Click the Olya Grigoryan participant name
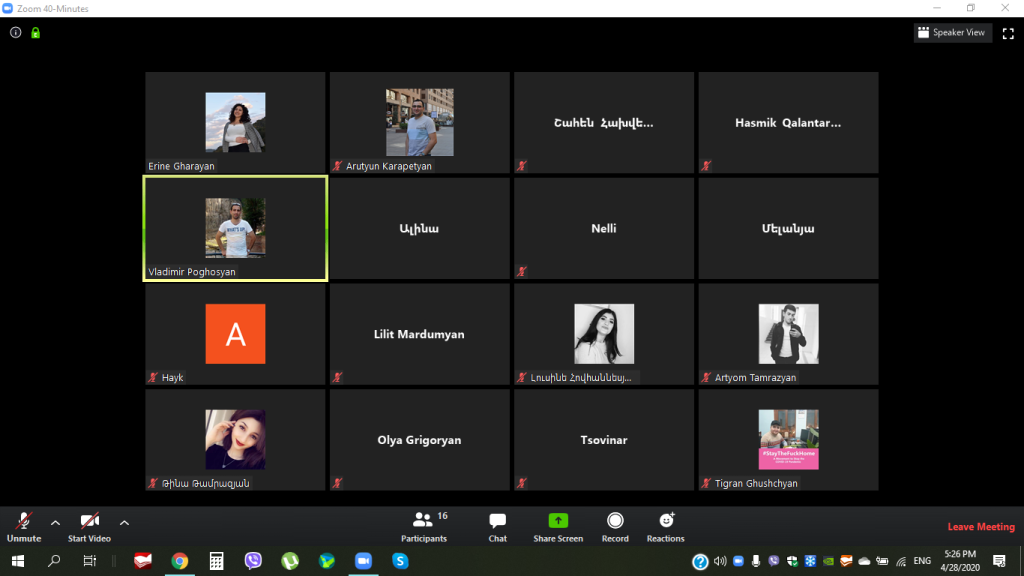 pyautogui.click(x=419, y=440)
